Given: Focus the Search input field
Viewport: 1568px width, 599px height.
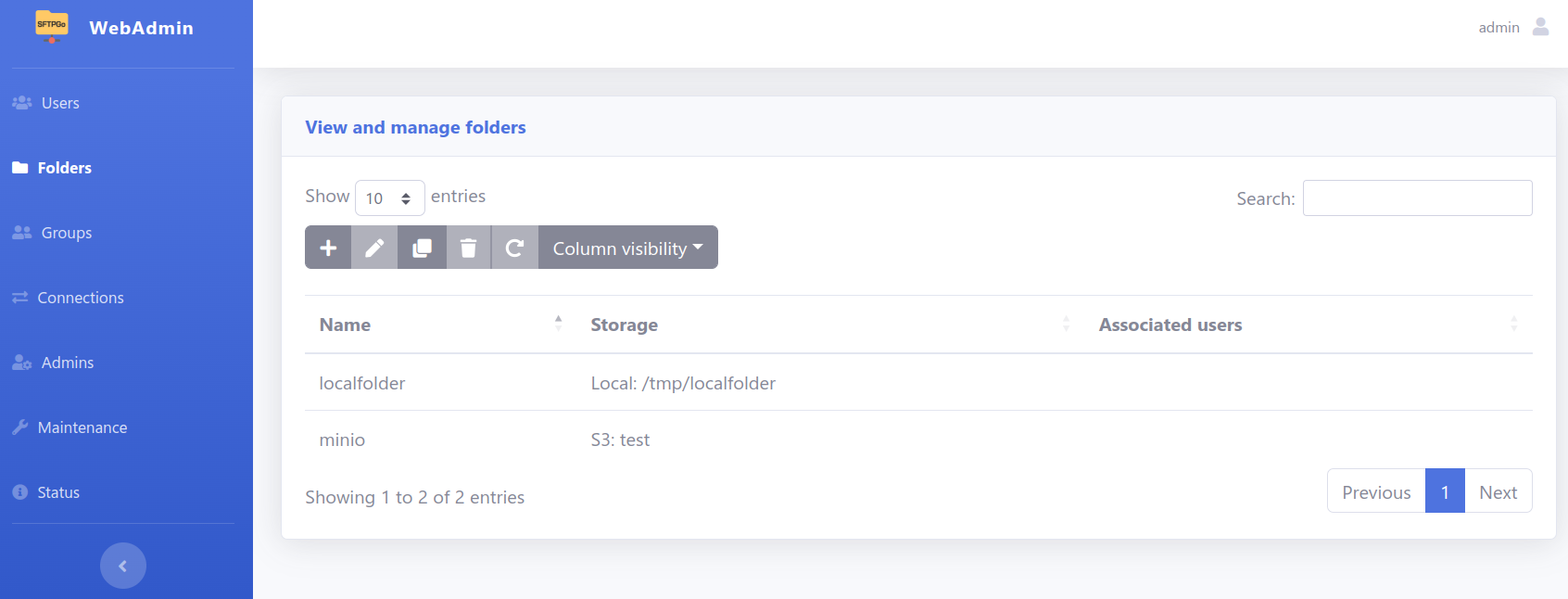Looking at the screenshot, I should 1417,198.
